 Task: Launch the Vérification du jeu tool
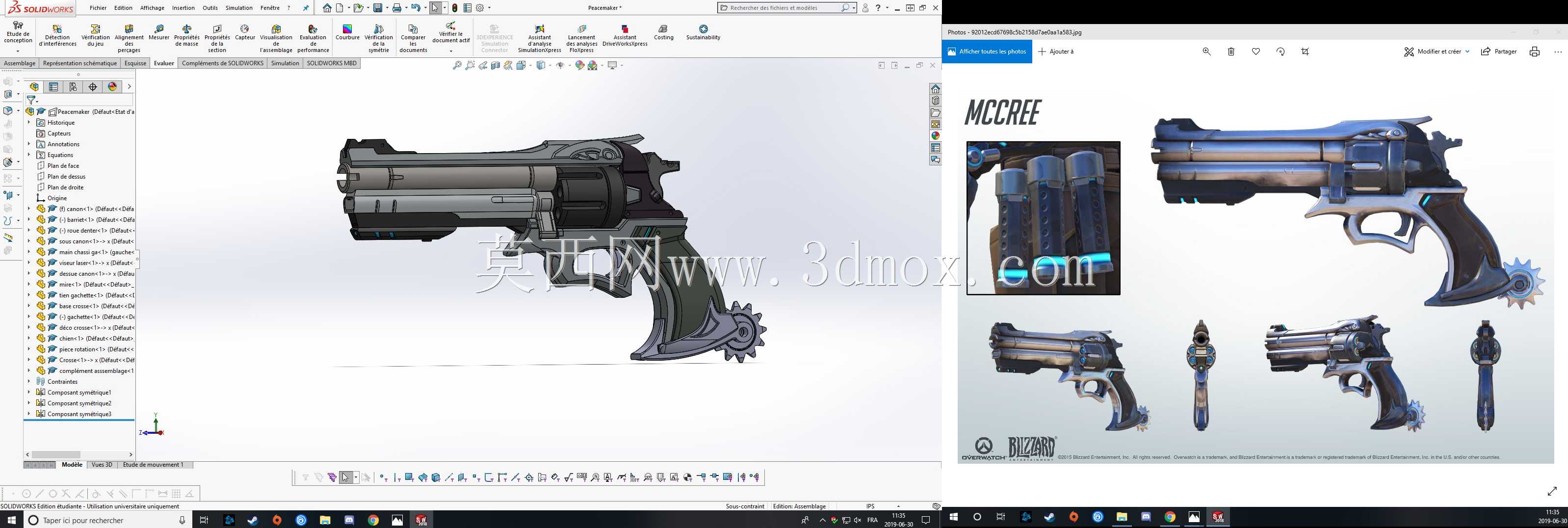tap(96, 36)
